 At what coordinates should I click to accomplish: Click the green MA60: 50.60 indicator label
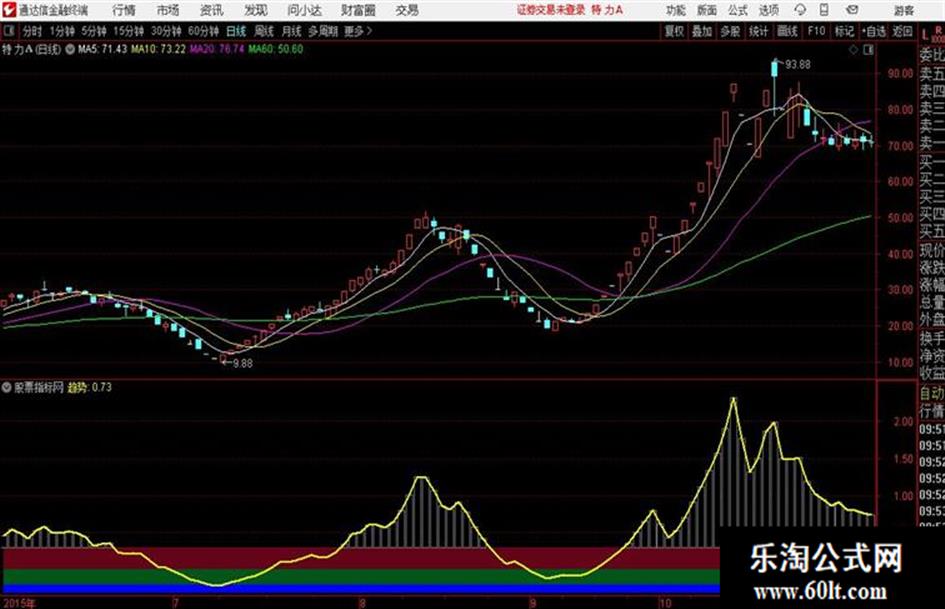click(275, 49)
